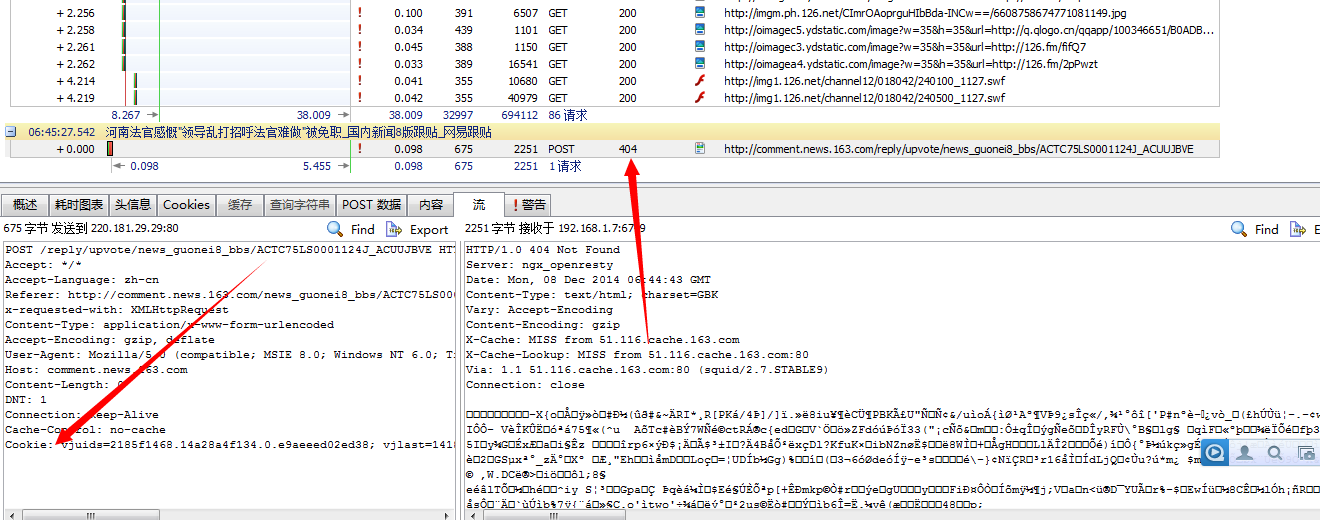Switch to the Cookies tab
1320x520 pixels.
[x=186, y=204]
